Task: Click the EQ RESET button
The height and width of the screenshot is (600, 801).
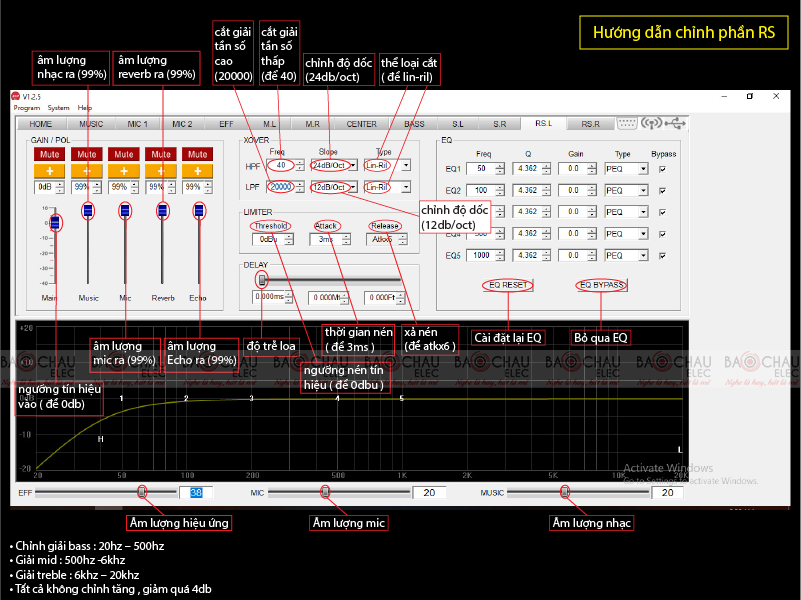Action: pos(508,285)
